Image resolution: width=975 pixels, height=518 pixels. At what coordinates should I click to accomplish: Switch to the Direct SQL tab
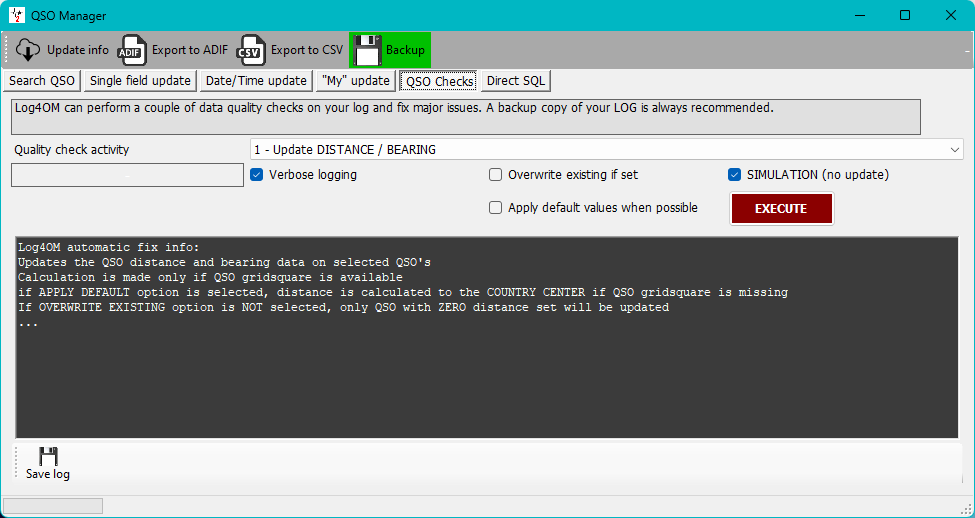pos(516,81)
